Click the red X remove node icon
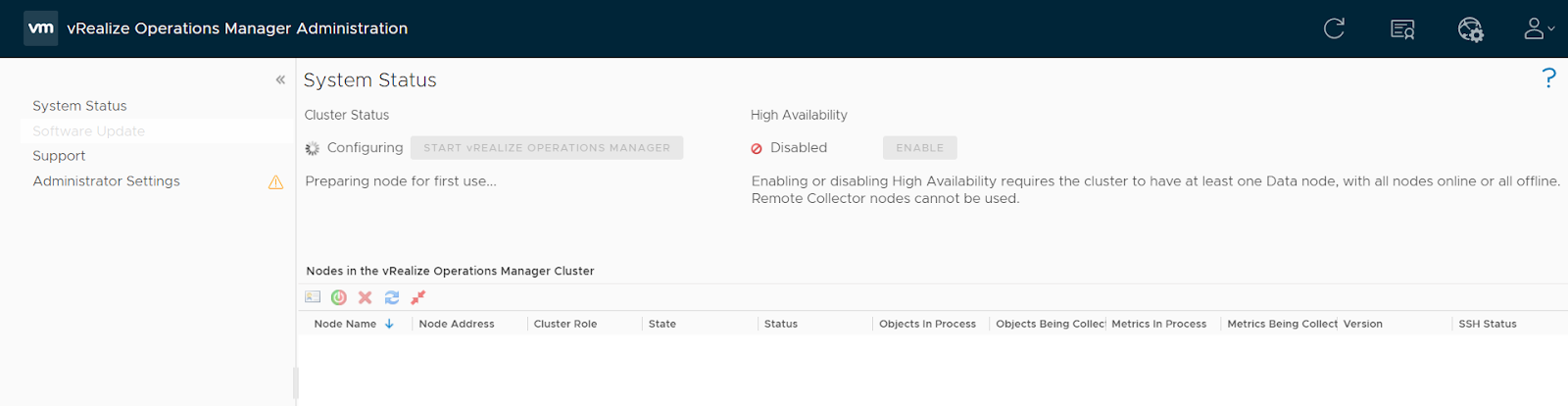This screenshot has height=406, width=1568. tap(366, 297)
